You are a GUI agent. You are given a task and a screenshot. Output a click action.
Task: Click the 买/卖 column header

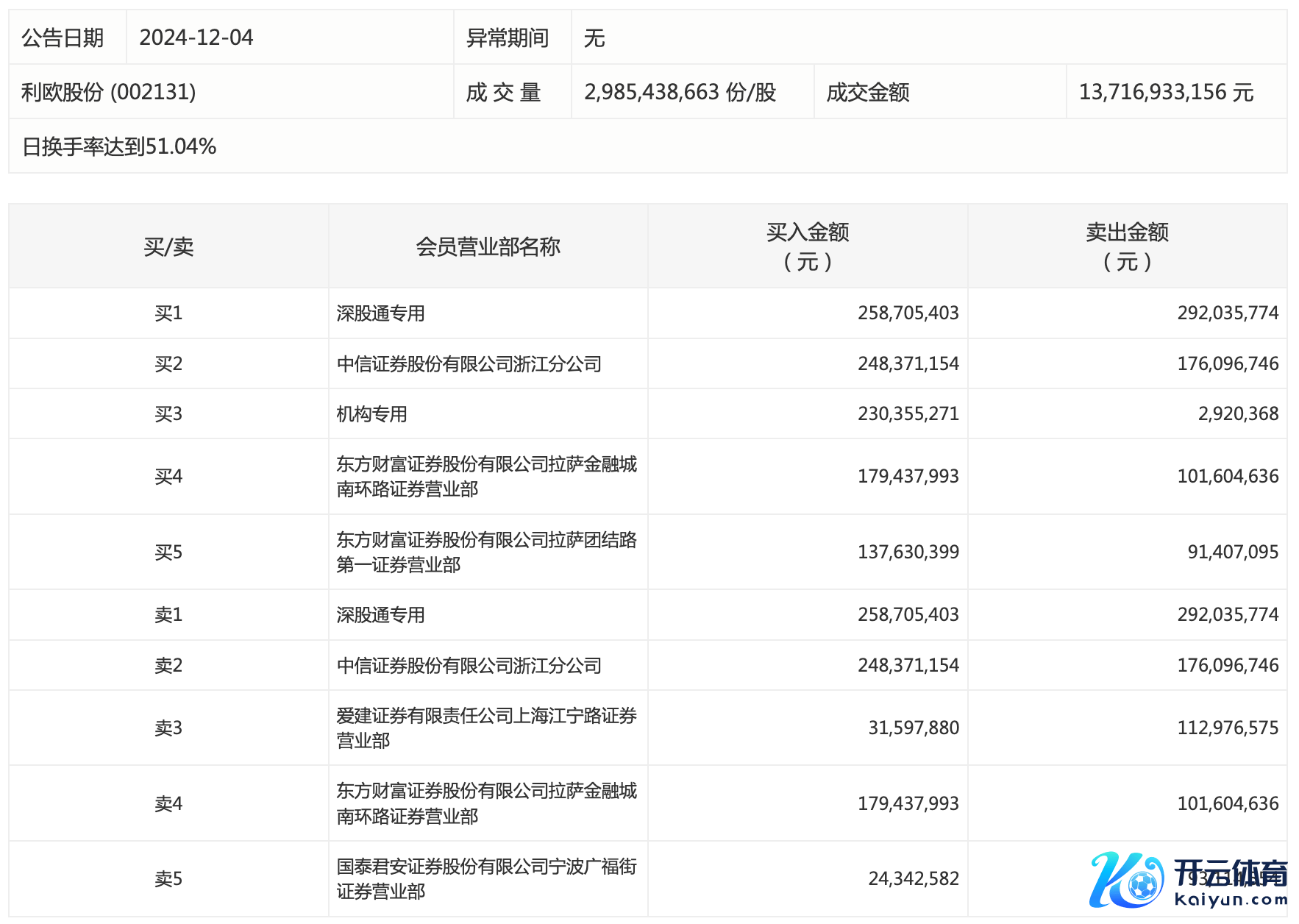coord(168,246)
